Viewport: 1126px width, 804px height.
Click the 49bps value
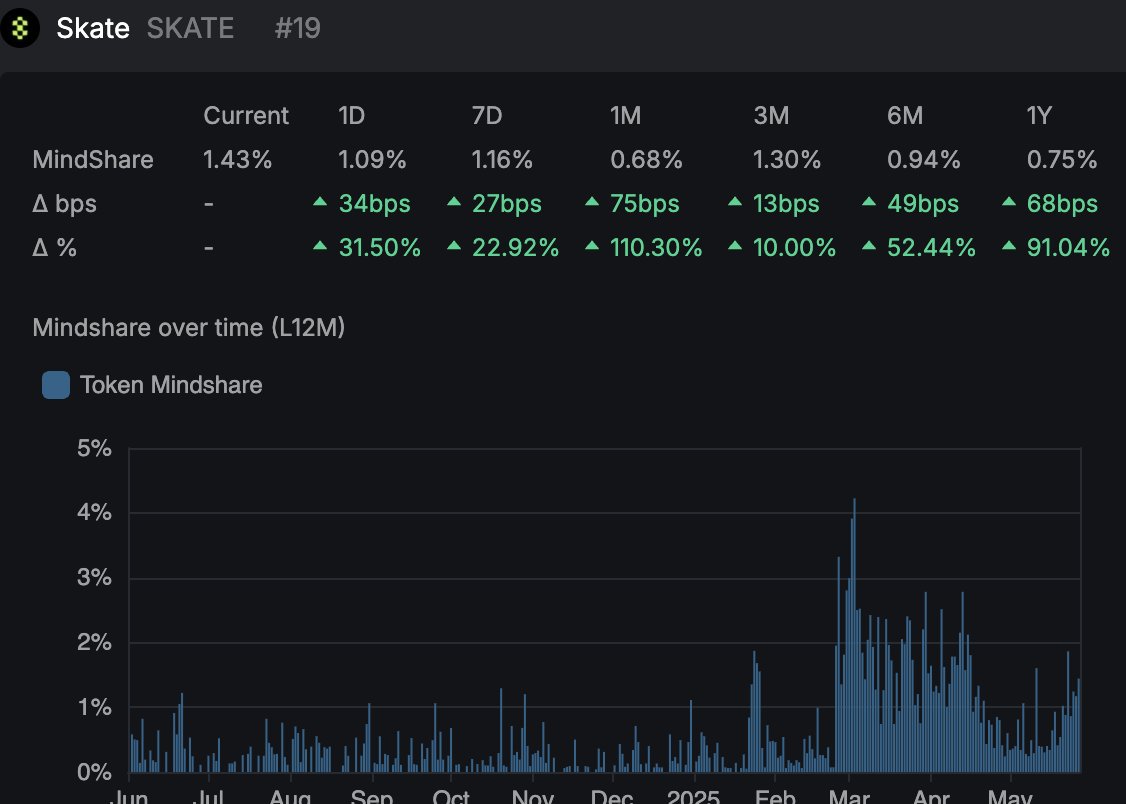point(923,204)
